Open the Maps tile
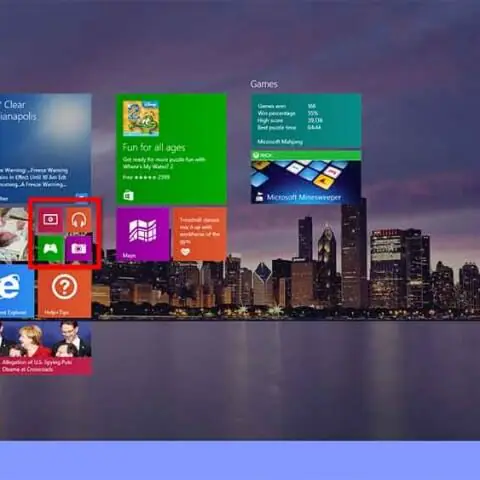480x480 pixels. click(143, 234)
